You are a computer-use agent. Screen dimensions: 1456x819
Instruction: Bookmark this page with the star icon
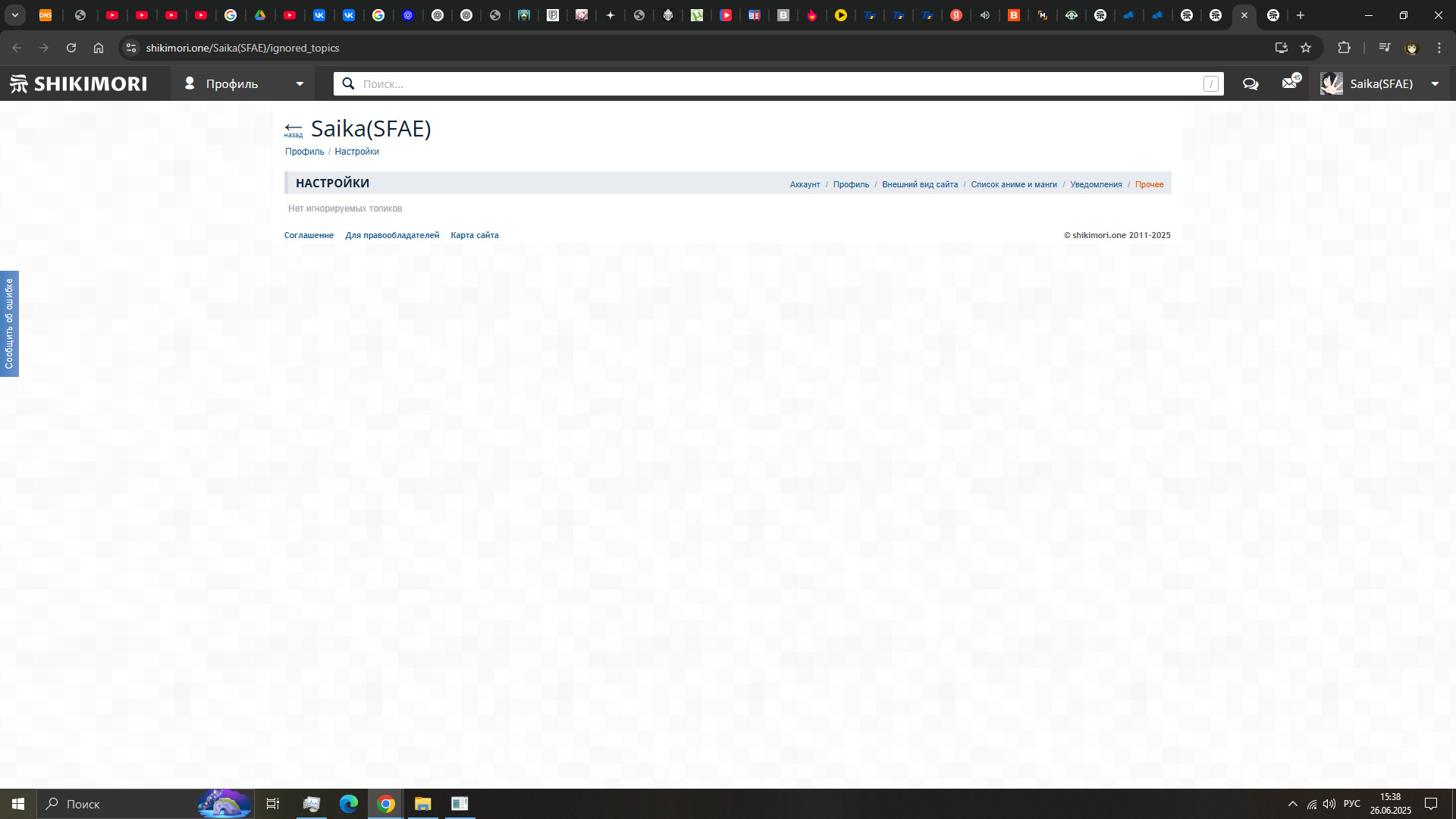tap(1306, 48)
